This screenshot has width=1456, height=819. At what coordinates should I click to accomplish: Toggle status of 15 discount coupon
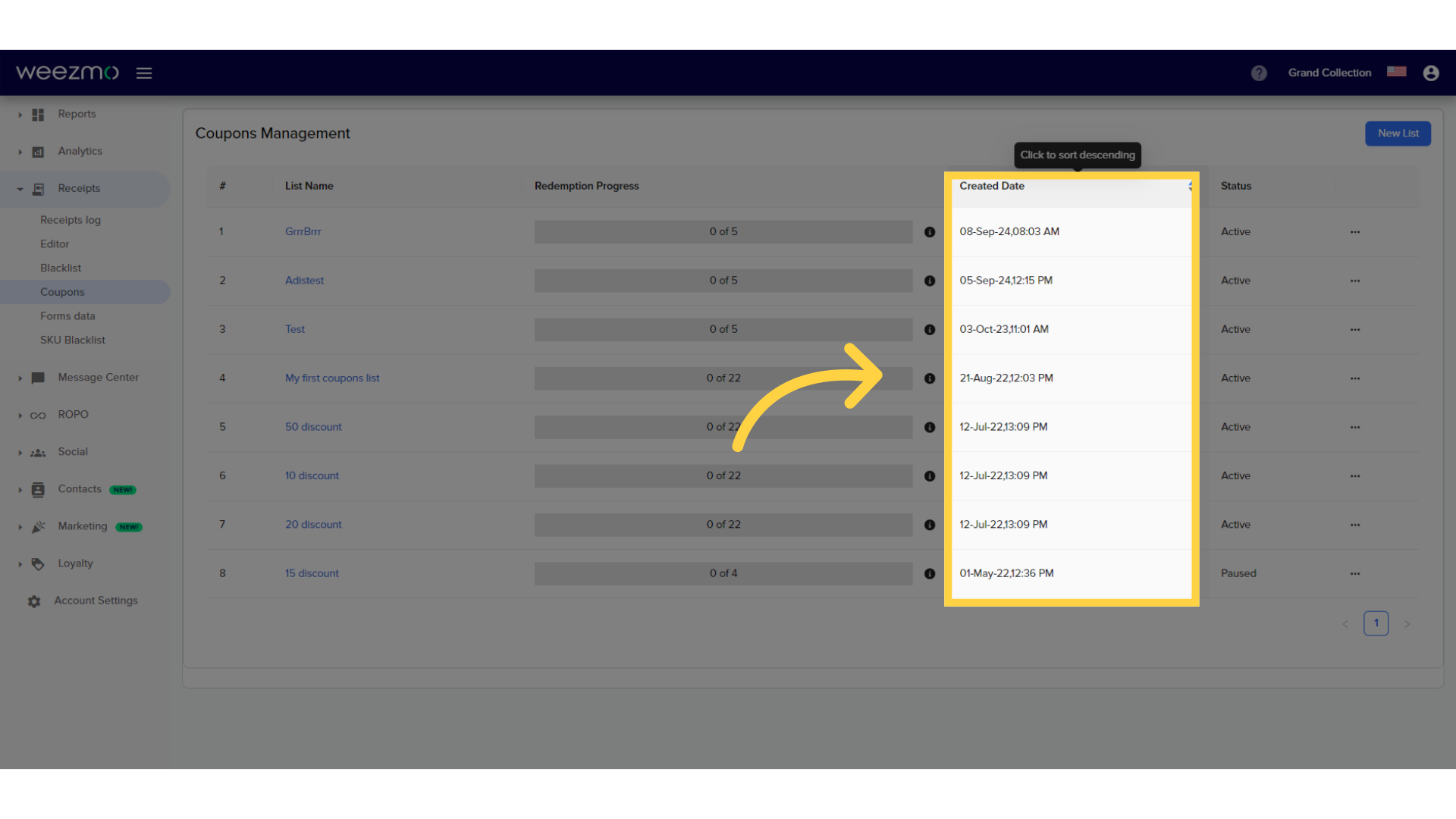pos(1355,573)
